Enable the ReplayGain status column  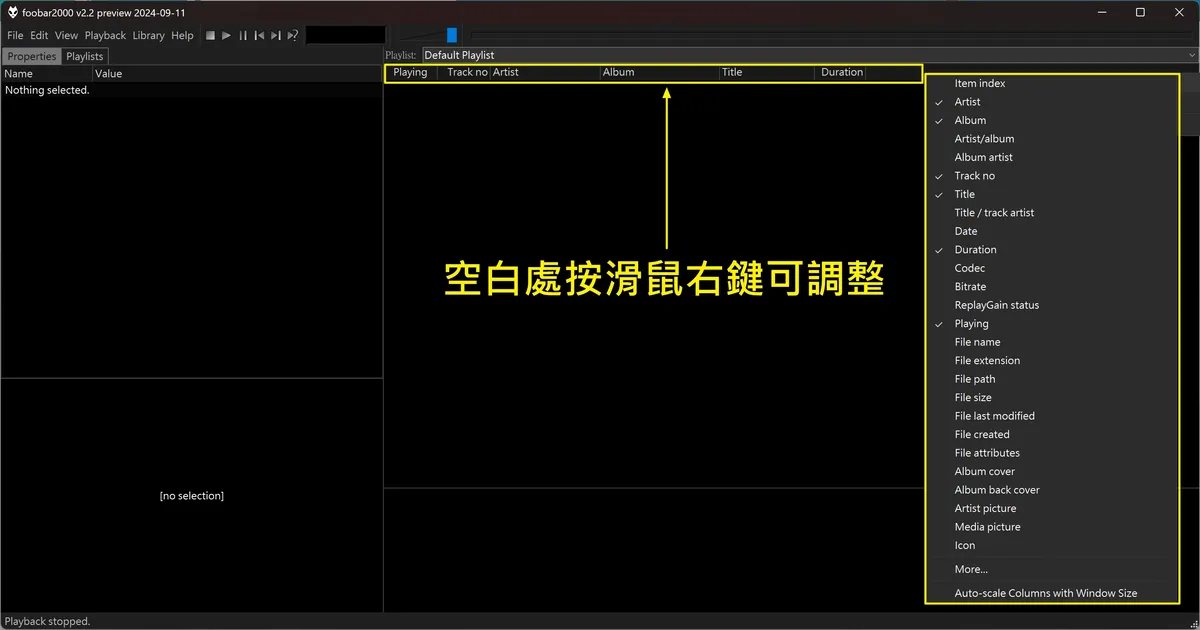click(1052, 305)
